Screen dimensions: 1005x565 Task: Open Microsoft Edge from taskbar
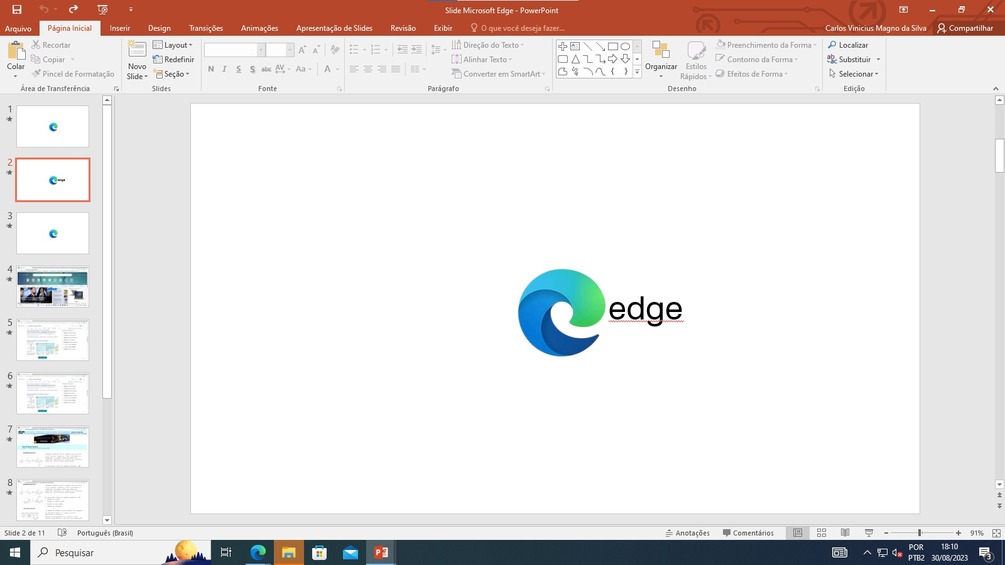[258, 552]
